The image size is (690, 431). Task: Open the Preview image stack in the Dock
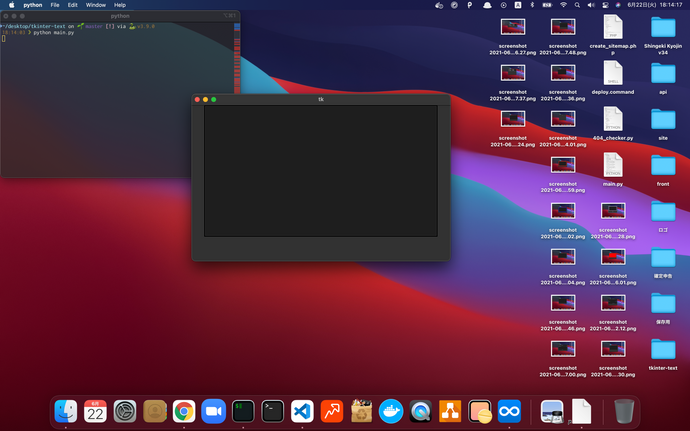[552, 411]
